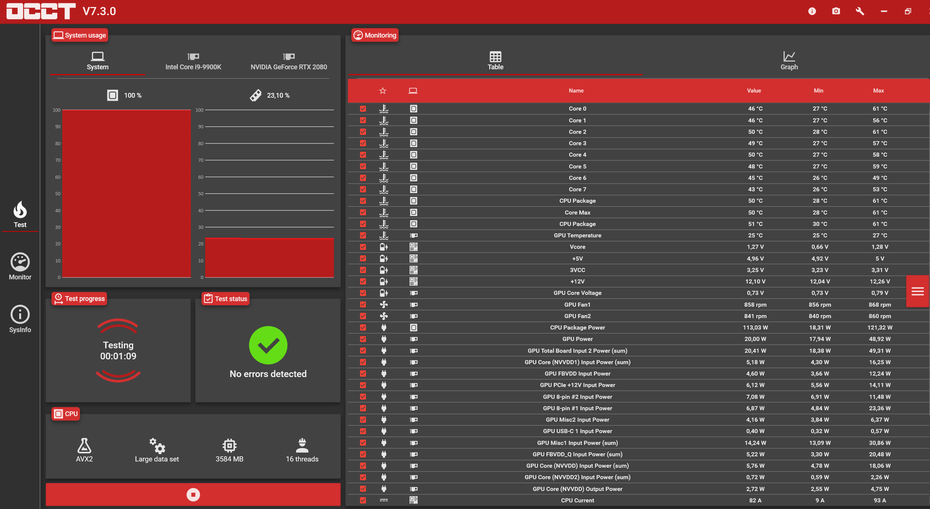Open the Monitor gauge in the sidebar
Image resolution: width=930 pixels, height=509 pixels.
click(x=20, y=266)
